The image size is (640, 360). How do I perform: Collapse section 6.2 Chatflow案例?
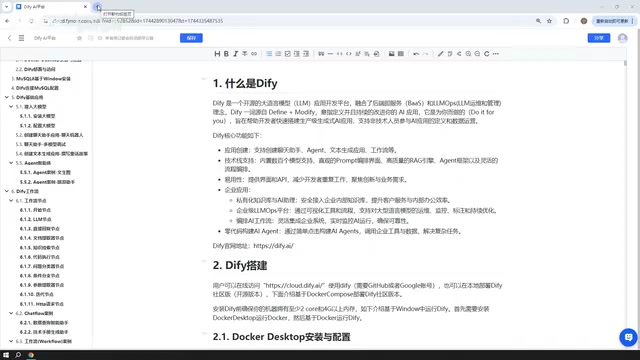[x=11, y=313]
